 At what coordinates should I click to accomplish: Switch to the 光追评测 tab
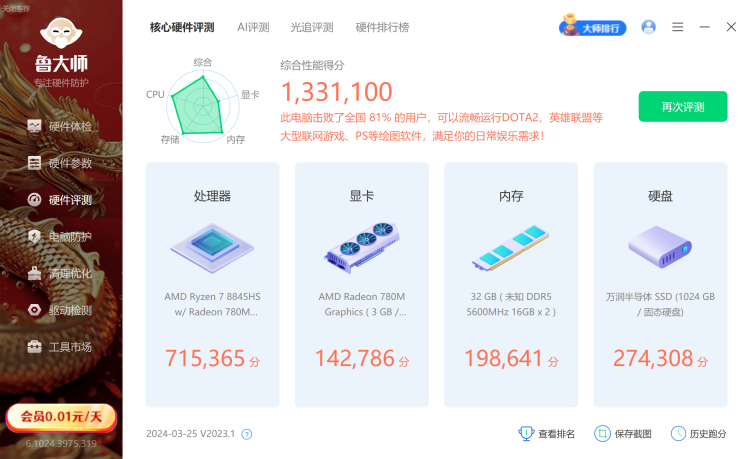click(312, 27)
